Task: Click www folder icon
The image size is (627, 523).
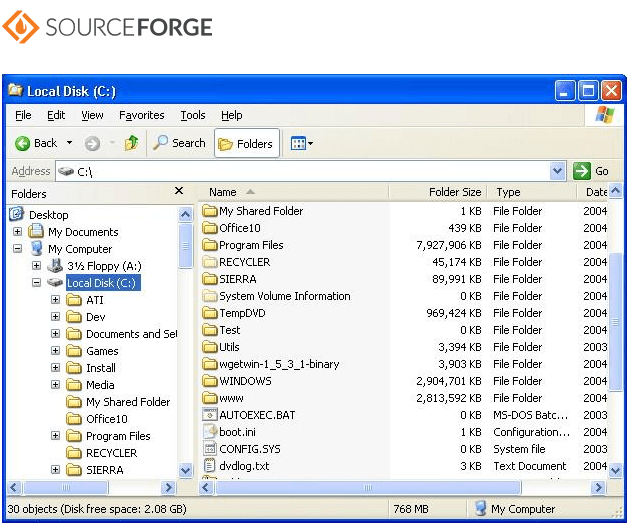Action: [x=210, y=398]
